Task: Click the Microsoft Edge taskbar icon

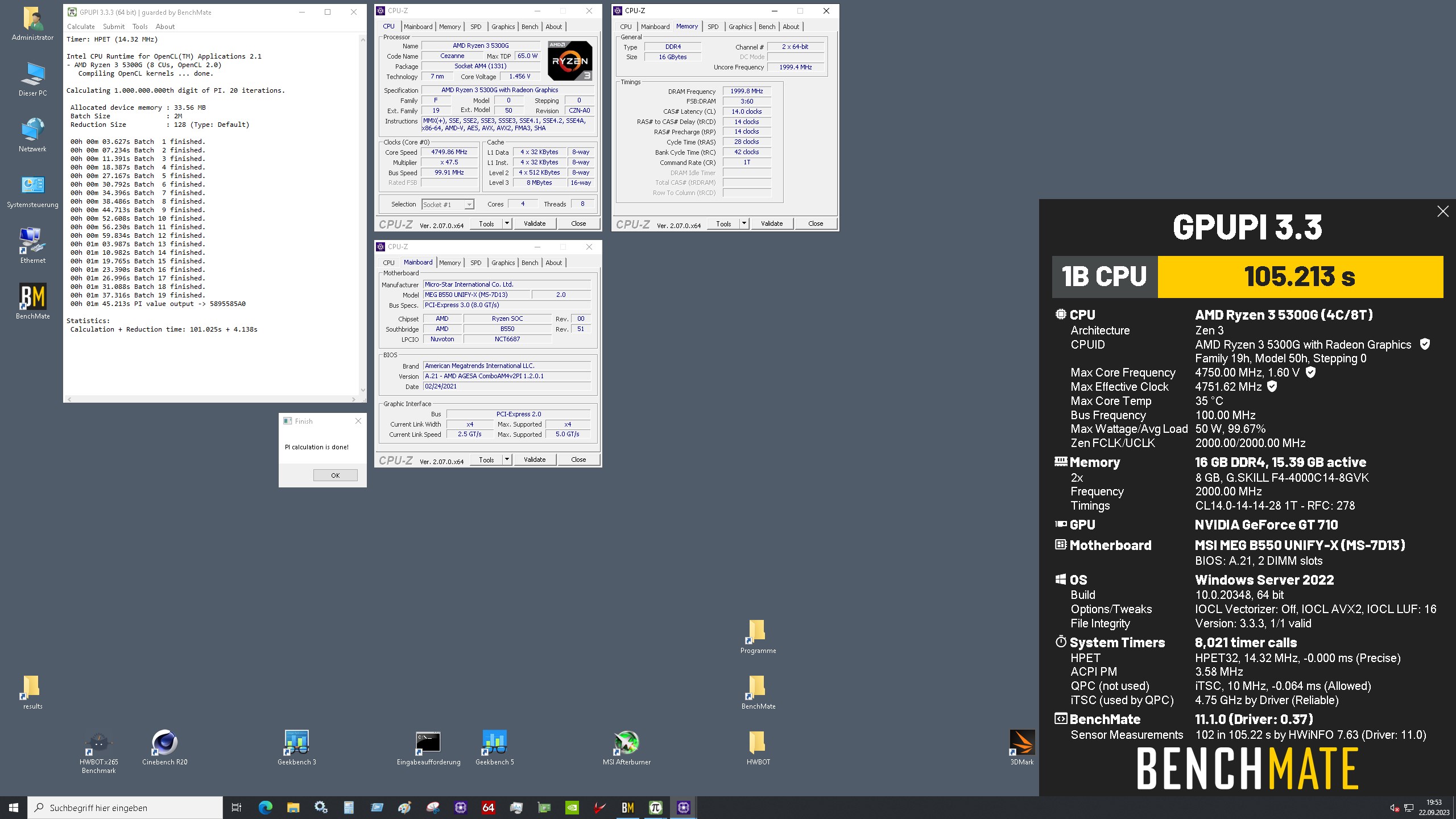Action: (x=265, y=807)
